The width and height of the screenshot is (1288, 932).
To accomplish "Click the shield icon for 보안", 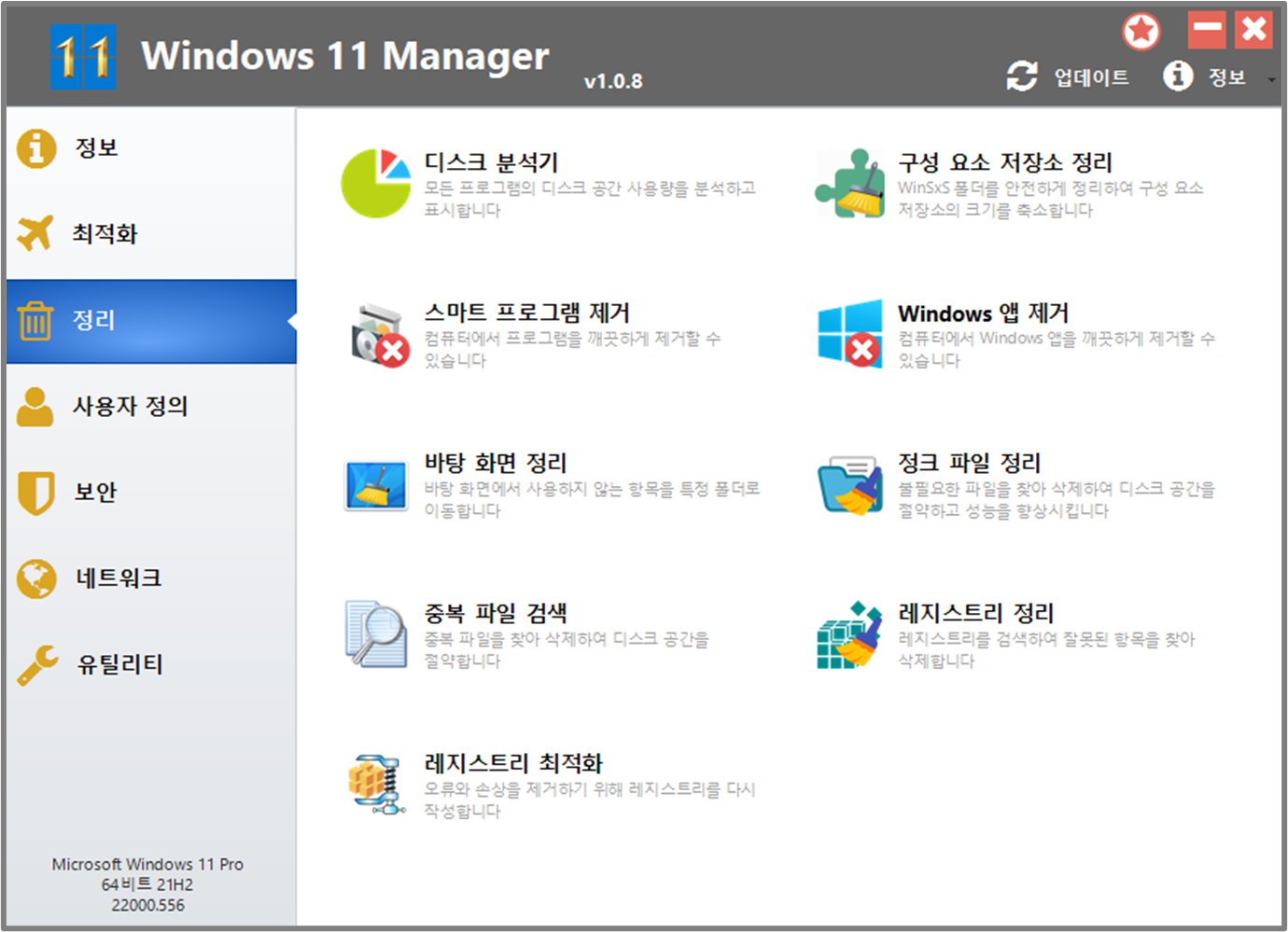I will 36,493.
